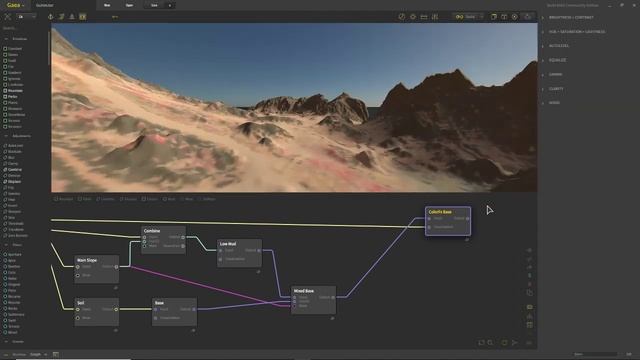Click the pin icon under Soil node
This screenshot has height=360, width=640.
(116, 330)
